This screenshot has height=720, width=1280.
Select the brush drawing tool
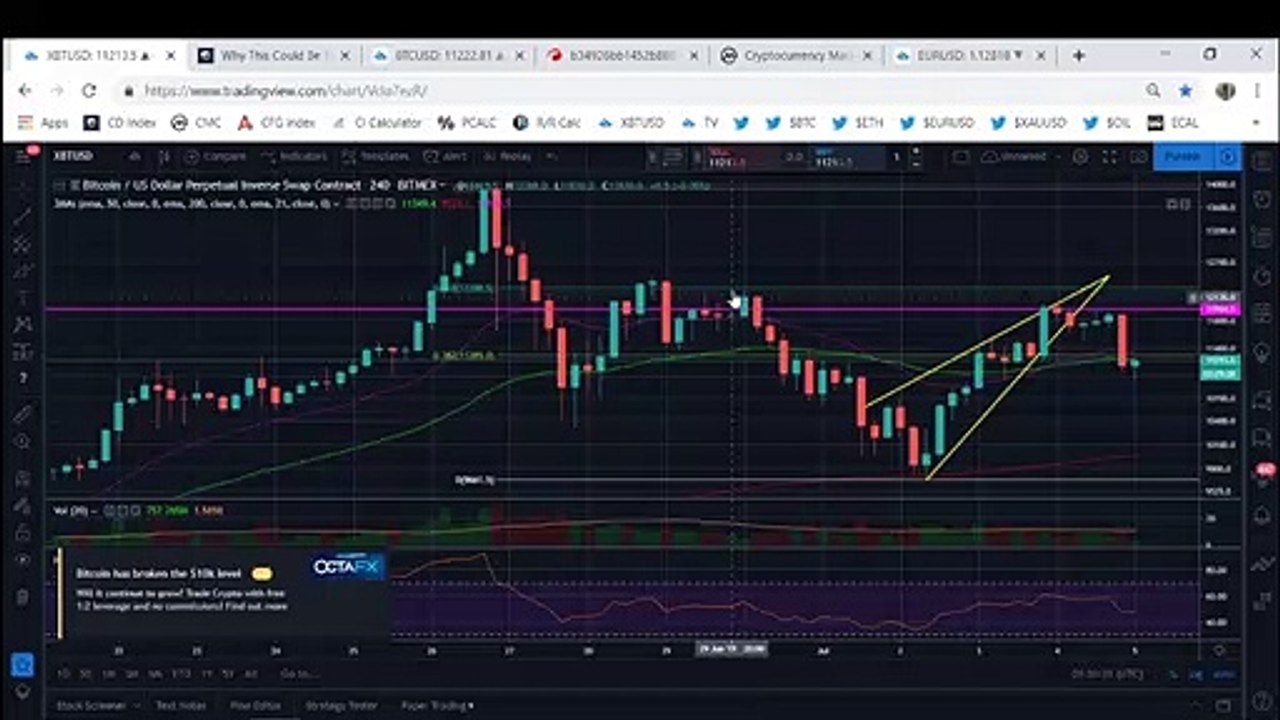coord(22,270)
